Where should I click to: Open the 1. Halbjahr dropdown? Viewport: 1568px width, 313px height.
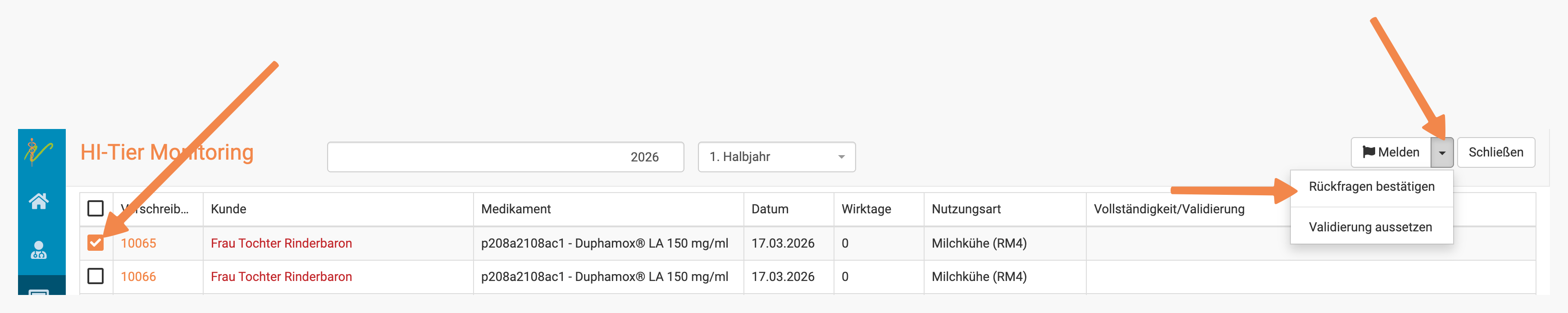(x=777, y=157)
